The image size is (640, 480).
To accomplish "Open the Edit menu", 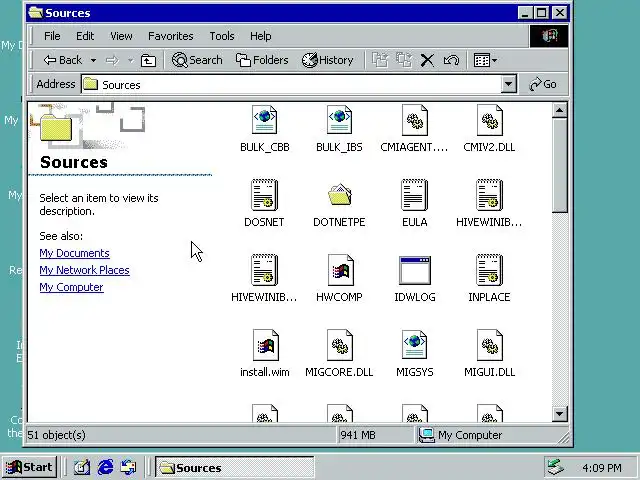I will pos(85,36).
